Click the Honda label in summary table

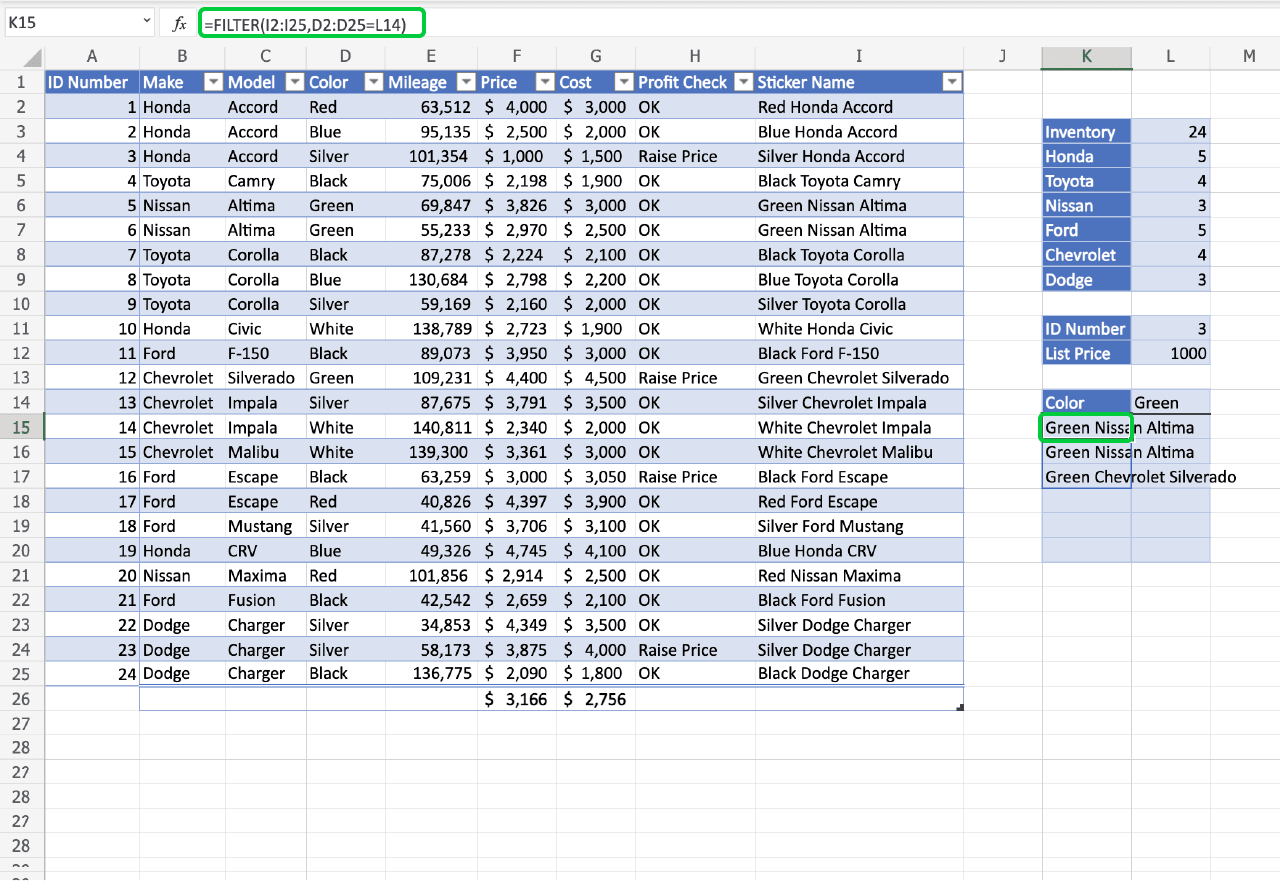click(1087, 156)
